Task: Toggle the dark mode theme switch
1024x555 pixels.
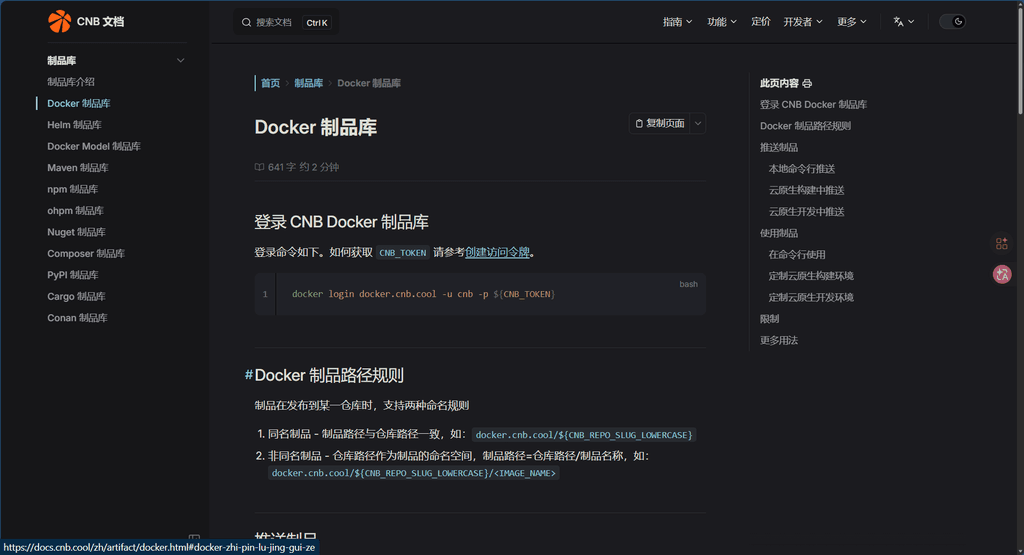Action: [x=952, y=22]
